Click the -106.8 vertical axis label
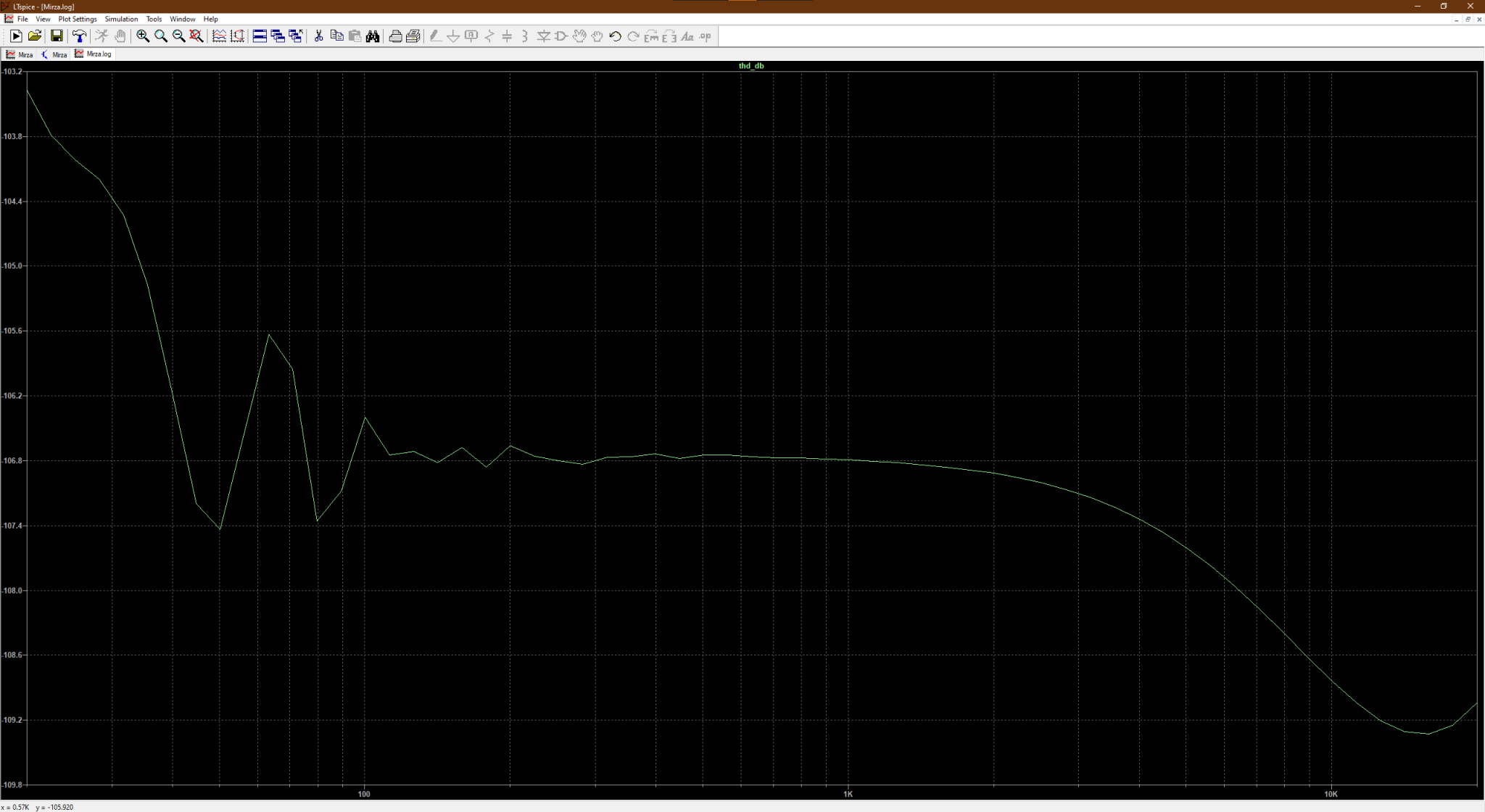Viewport: 1485px width, 812px height. point(12,461)
